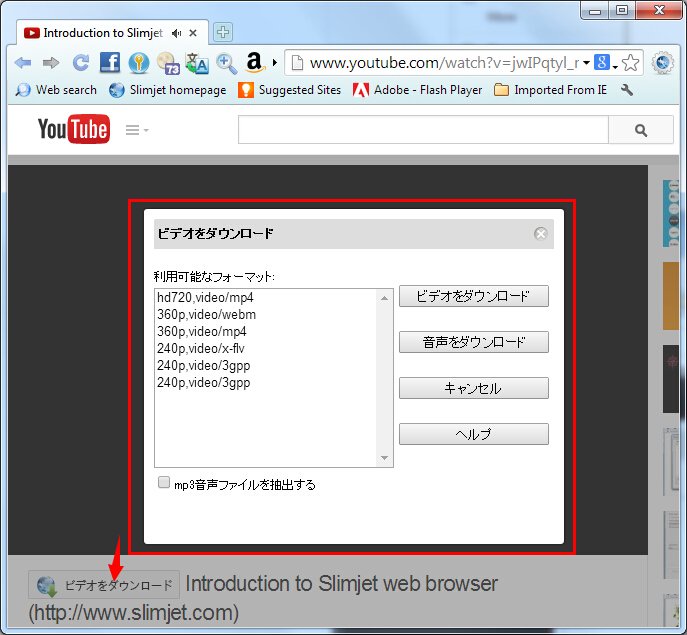
Task: Click the wrench icon on the bookmarks bar
Action: tap(627, 90)
